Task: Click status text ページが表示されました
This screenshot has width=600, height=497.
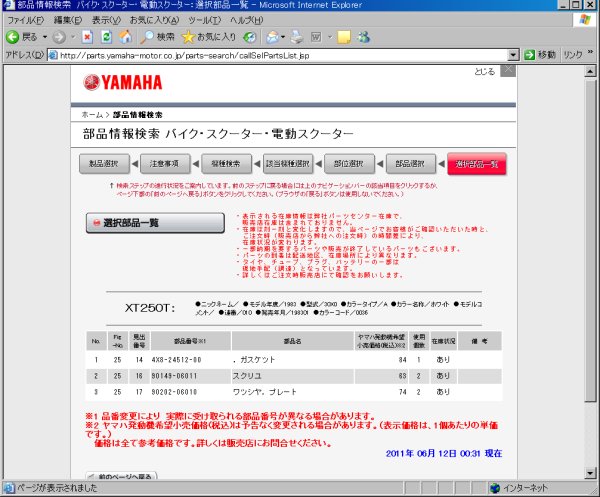Action: tap(57, 488)
